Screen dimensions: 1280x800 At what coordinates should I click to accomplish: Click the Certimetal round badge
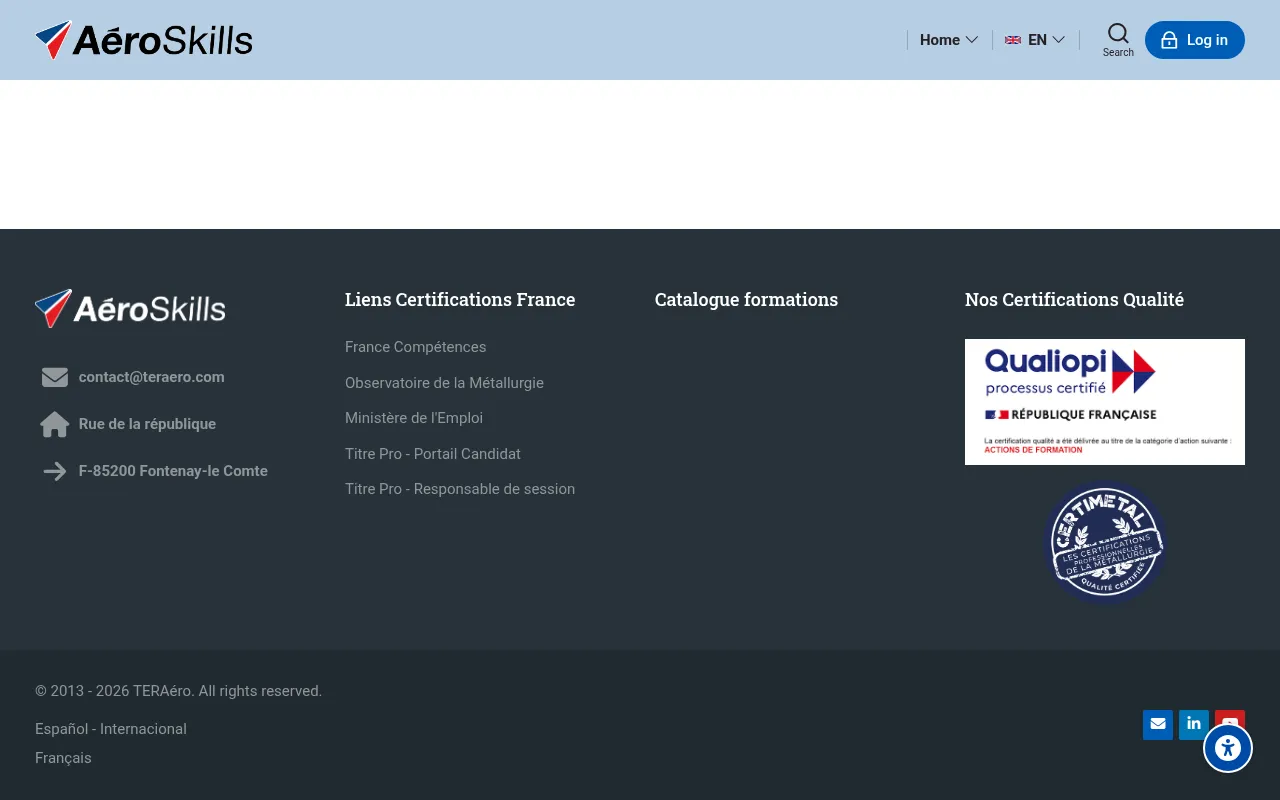[x=1105, y=543]
